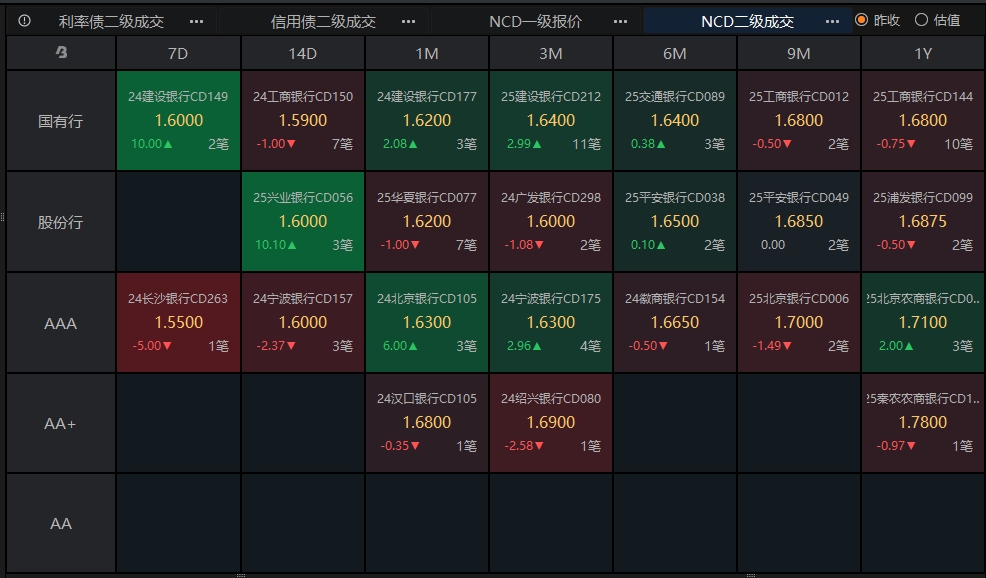The height and width of the screenshot is (578, 986).
Task: Click the AA row label
Action: [60, 523]
